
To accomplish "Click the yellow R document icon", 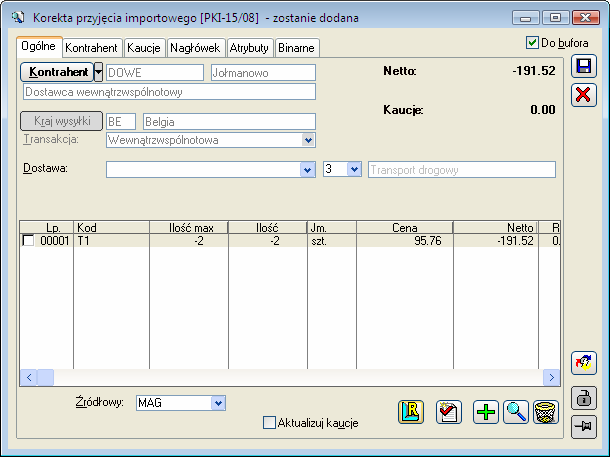I will (x=411, y=412).
